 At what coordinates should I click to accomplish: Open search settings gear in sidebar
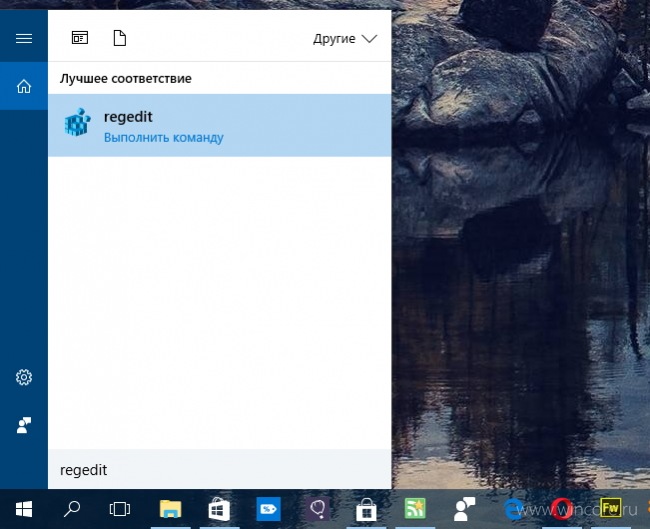[24, 377]
